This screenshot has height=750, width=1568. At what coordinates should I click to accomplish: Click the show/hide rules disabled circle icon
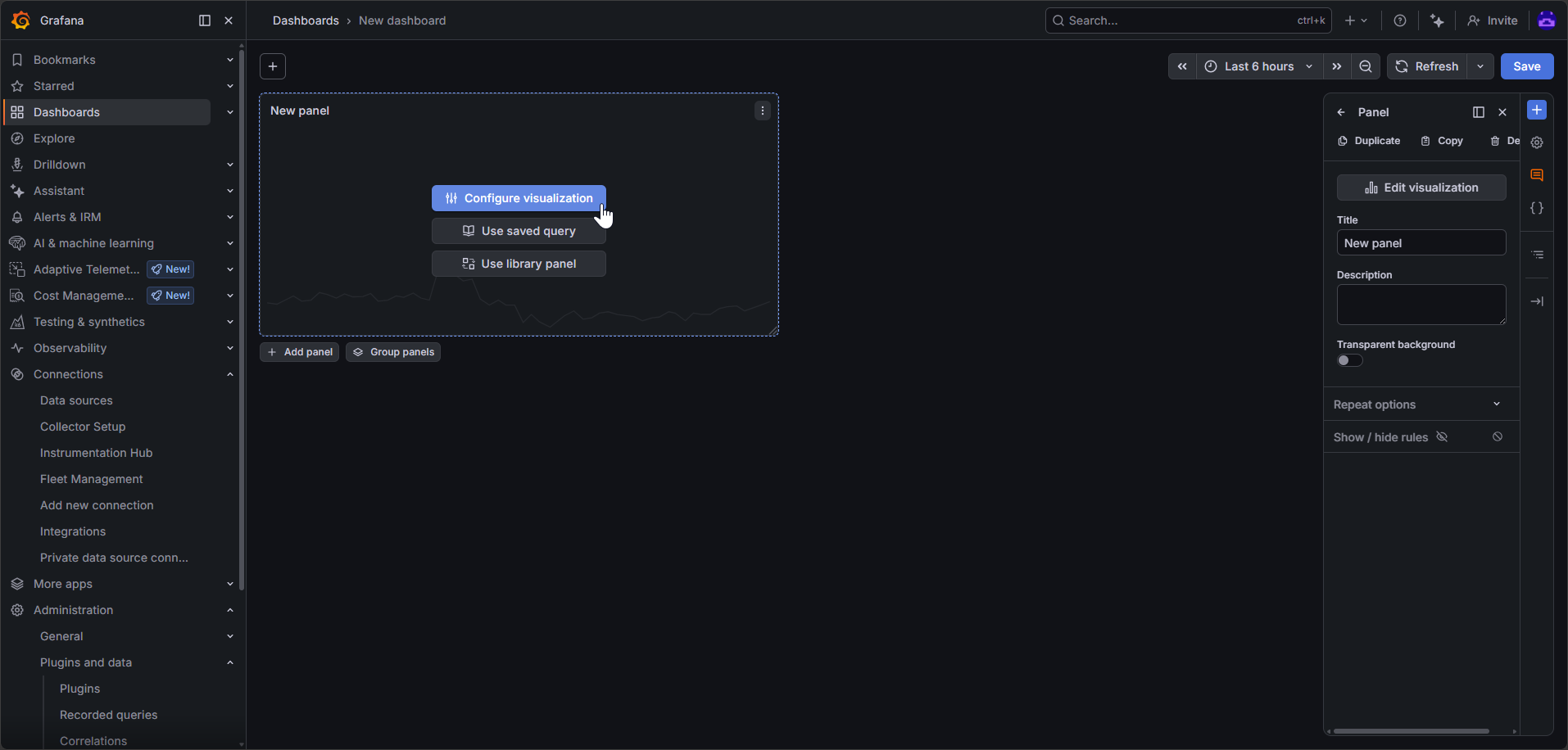tap(1498, 437)
